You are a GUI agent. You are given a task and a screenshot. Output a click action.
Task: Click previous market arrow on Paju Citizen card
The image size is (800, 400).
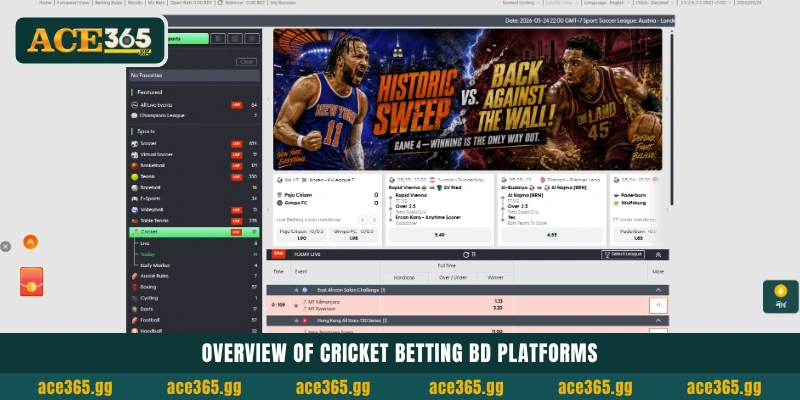tap(363, 220)
